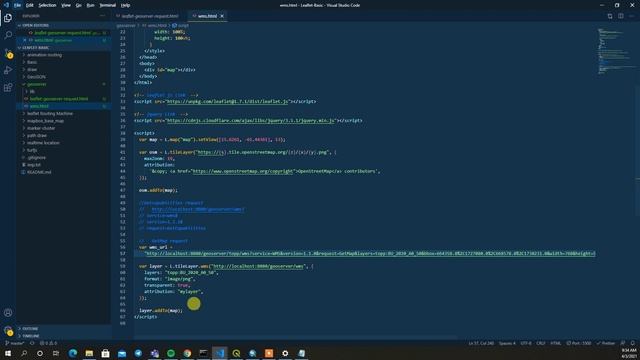Open errors and warnings count in status bar
The width and height of the screenshot is (640, 360).
click(49, 343)
